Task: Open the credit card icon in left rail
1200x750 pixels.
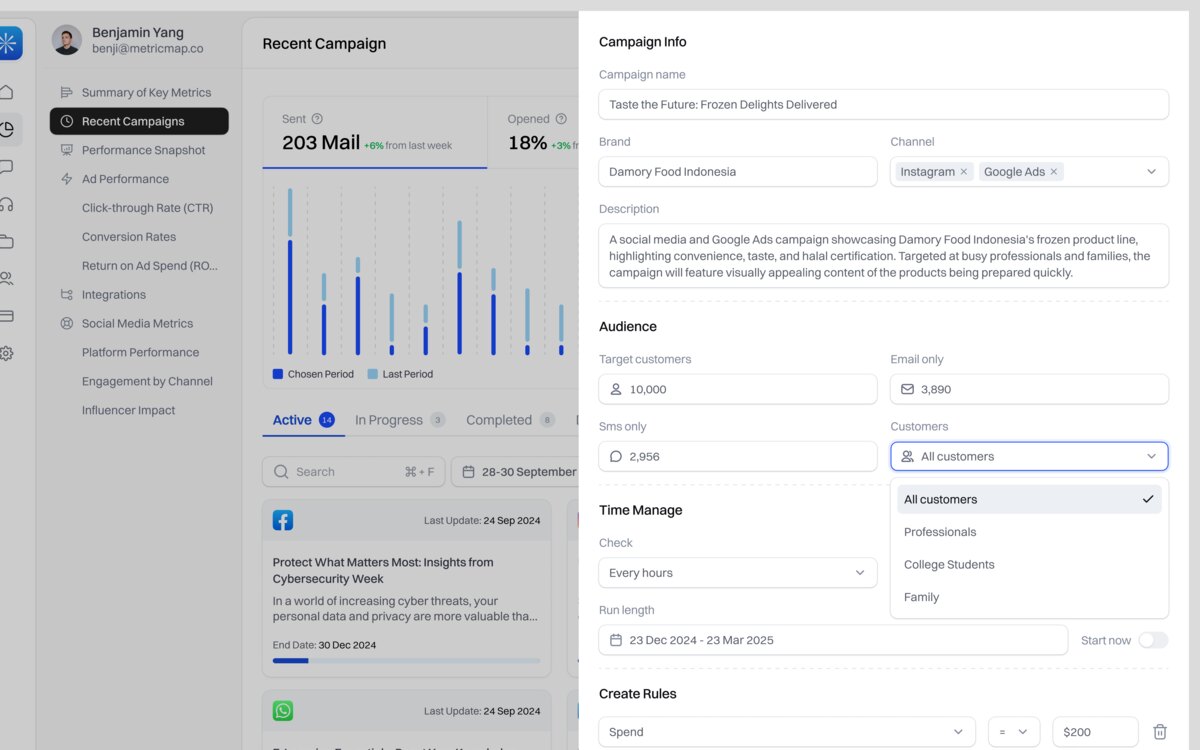Action: pyautogui.click(x=7, y=316)
